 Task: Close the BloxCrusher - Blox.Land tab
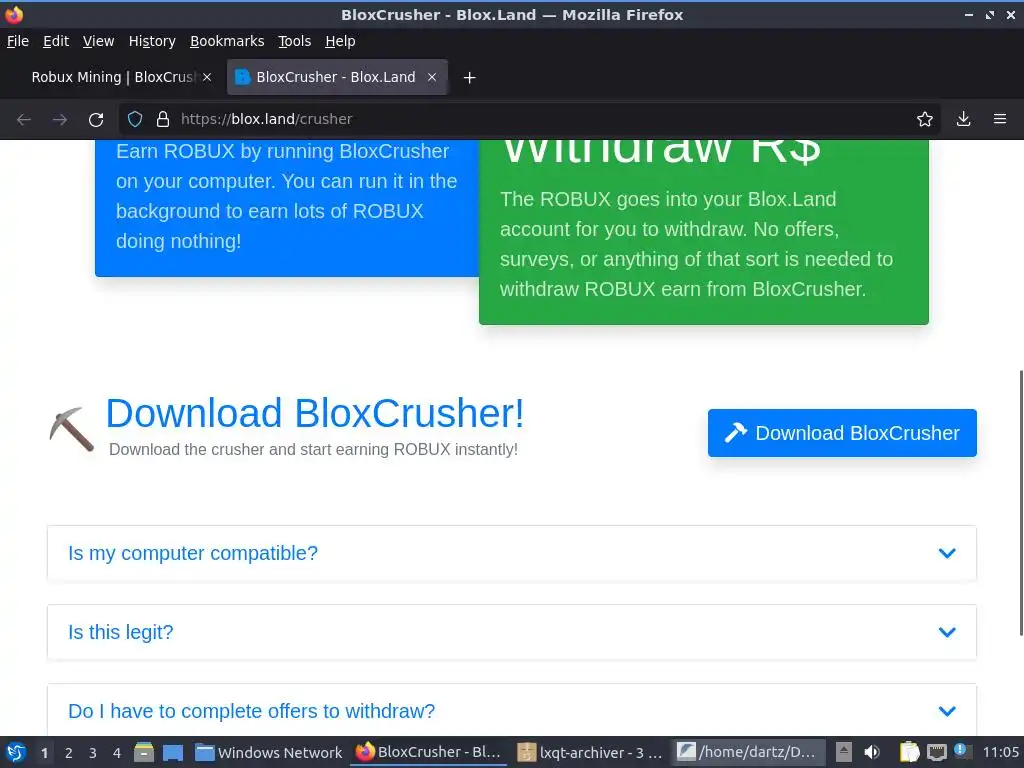point(432,77)
